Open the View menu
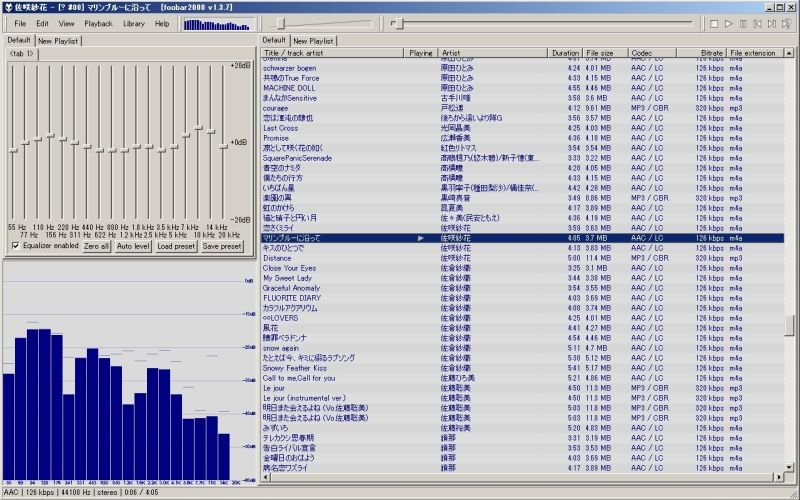 pyautogui.click(x=66, y=23)
